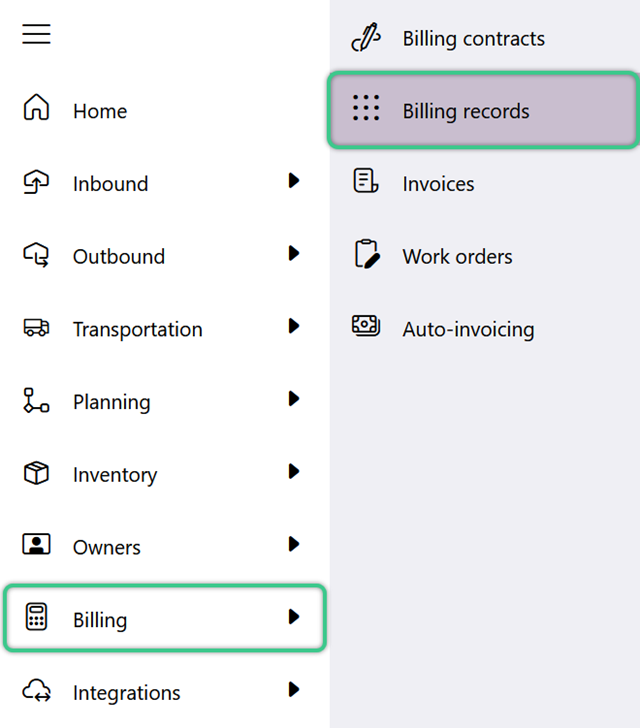Screen dimensions: 640x728
Task: Go to Work orders page
Action: coord(483,256)
